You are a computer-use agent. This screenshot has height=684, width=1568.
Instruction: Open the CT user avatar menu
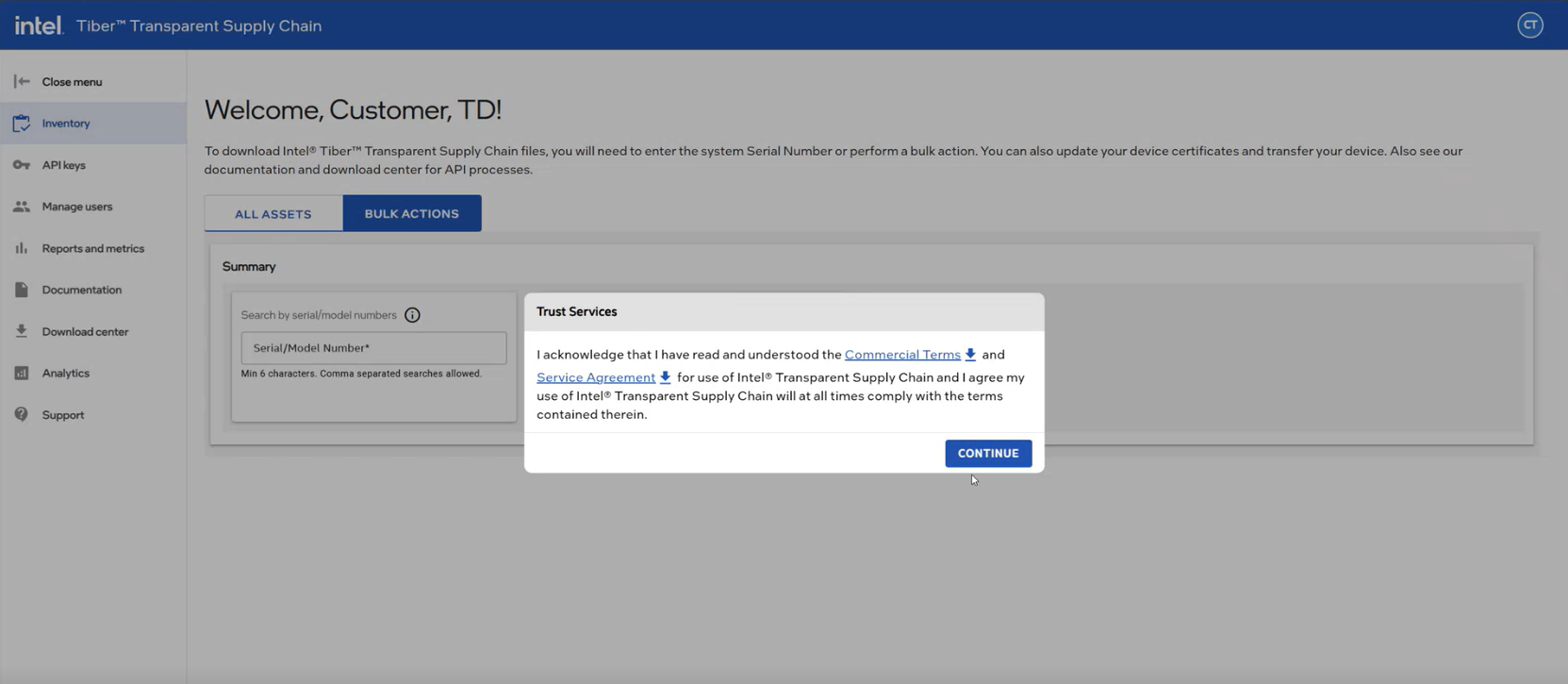tap(1529, 25)
